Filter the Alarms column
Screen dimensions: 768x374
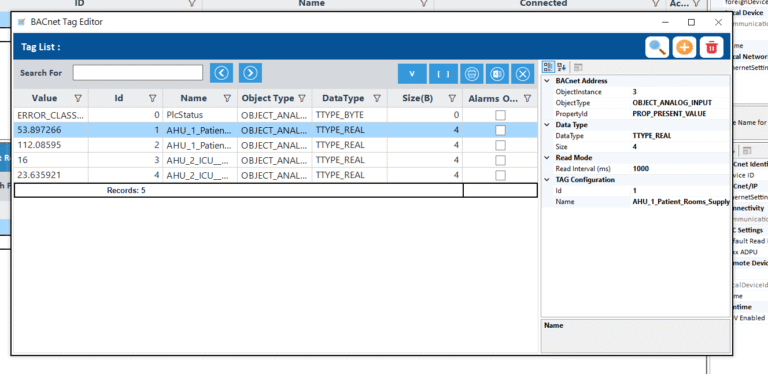click(x=527, y=98)
